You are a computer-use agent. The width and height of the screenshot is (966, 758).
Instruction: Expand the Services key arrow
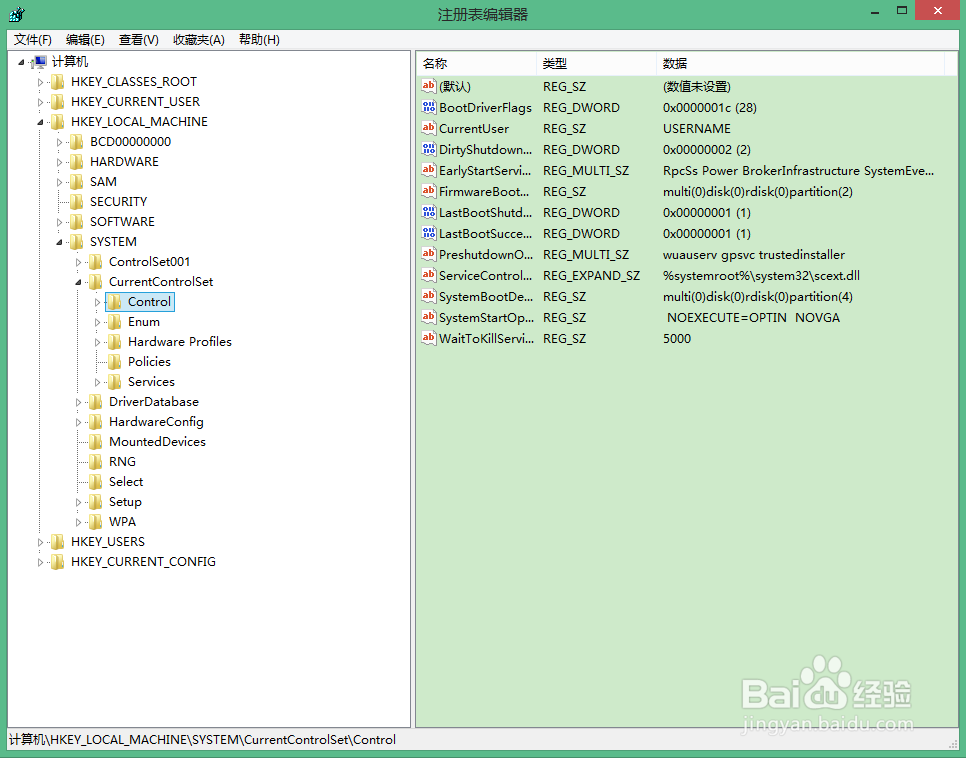pos(98,383)
